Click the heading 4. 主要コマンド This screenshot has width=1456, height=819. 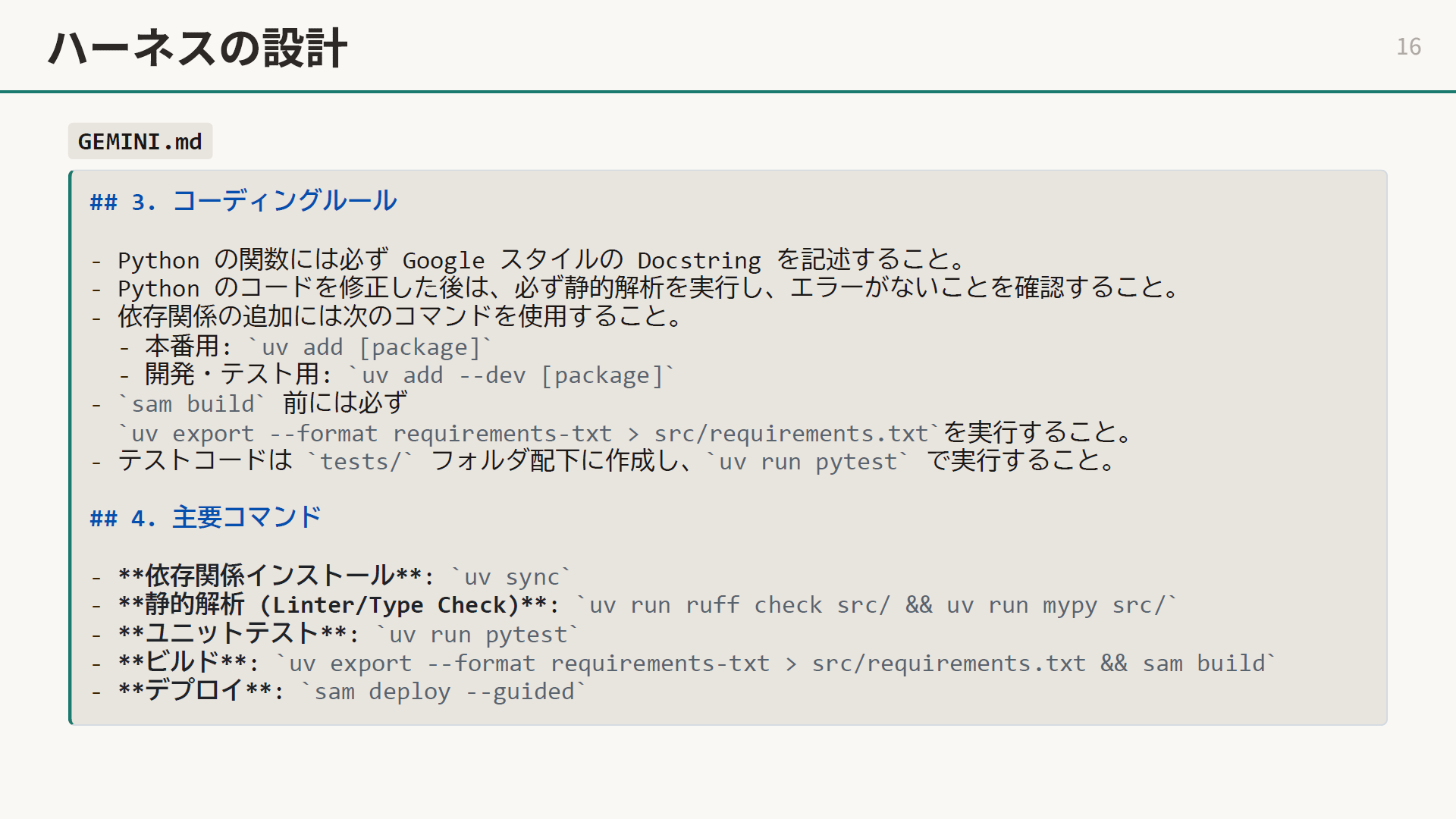(x=206, y=518)
